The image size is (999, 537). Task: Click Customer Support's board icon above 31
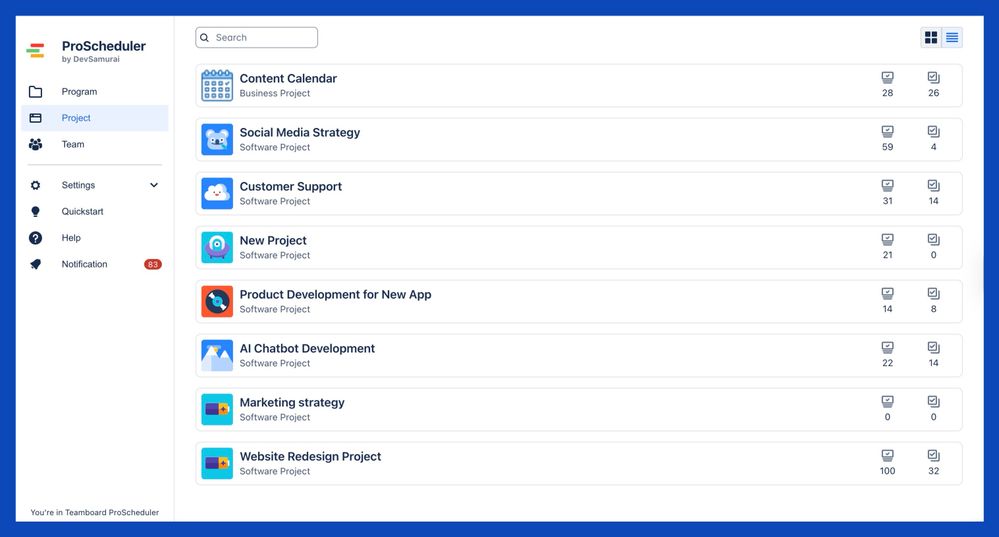(x=888, y=186)
